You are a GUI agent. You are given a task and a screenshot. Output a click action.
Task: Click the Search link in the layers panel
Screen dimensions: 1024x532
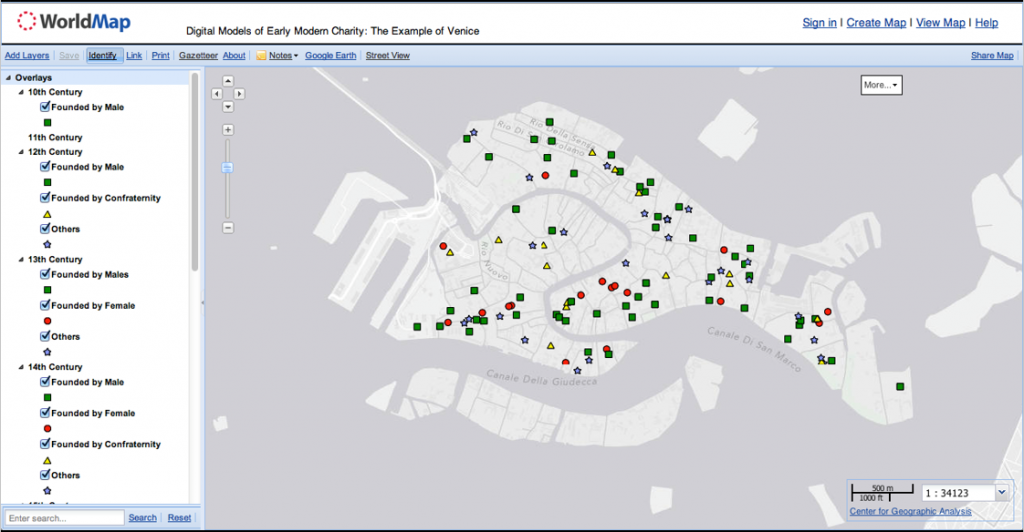click(x=142, y=518)
